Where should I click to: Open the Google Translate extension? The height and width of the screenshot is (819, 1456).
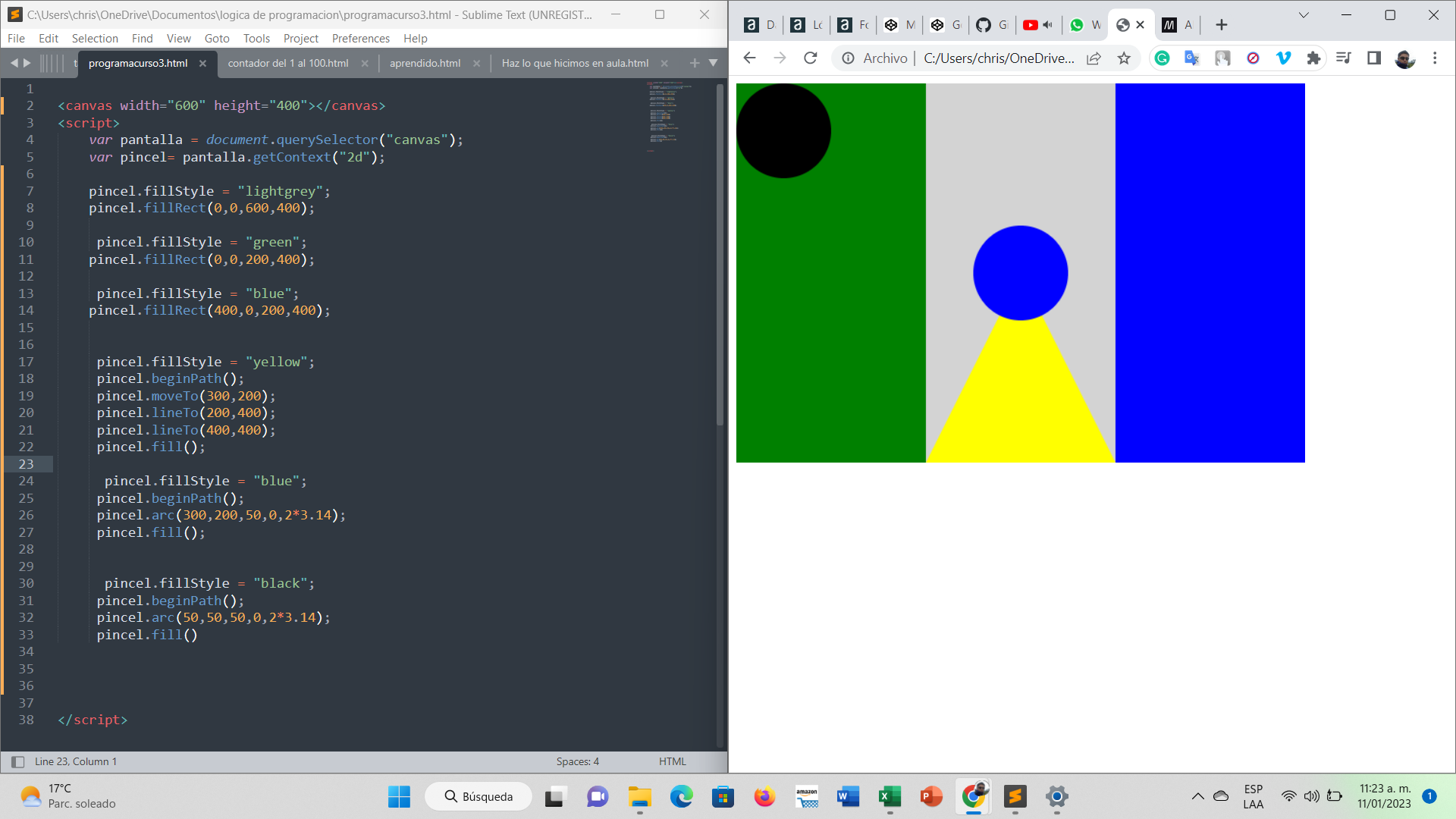[1192, 58]
